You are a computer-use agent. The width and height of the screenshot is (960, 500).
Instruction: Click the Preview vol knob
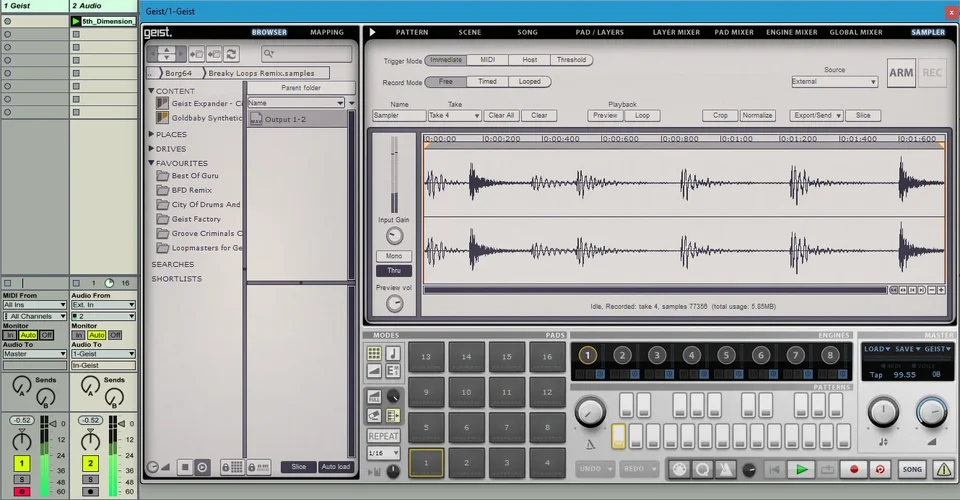394,304
